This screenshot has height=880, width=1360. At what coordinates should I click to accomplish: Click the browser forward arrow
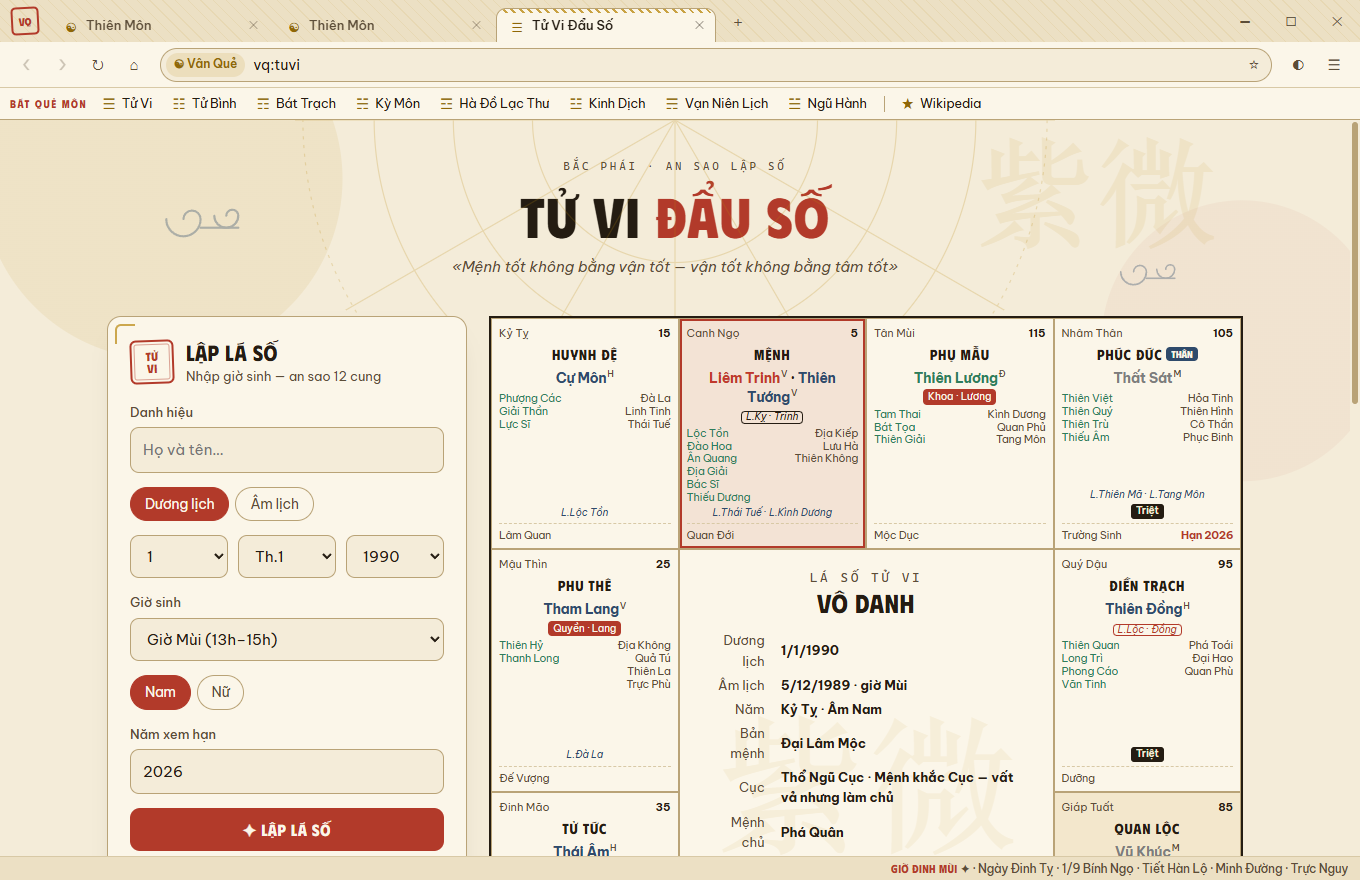coord(62,65)
